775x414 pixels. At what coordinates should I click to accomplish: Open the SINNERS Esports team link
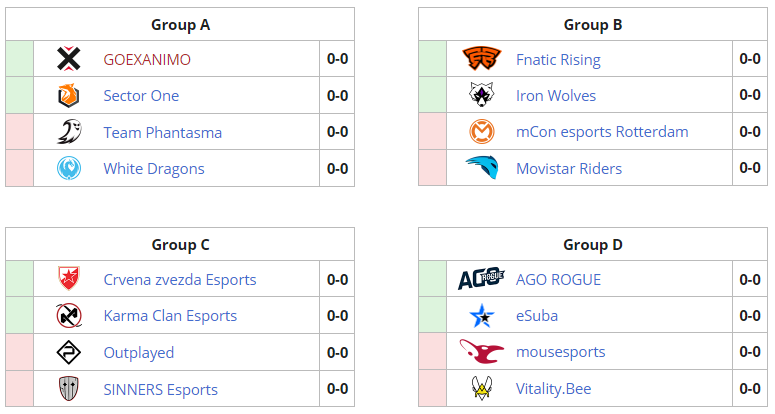coord(160,389)
